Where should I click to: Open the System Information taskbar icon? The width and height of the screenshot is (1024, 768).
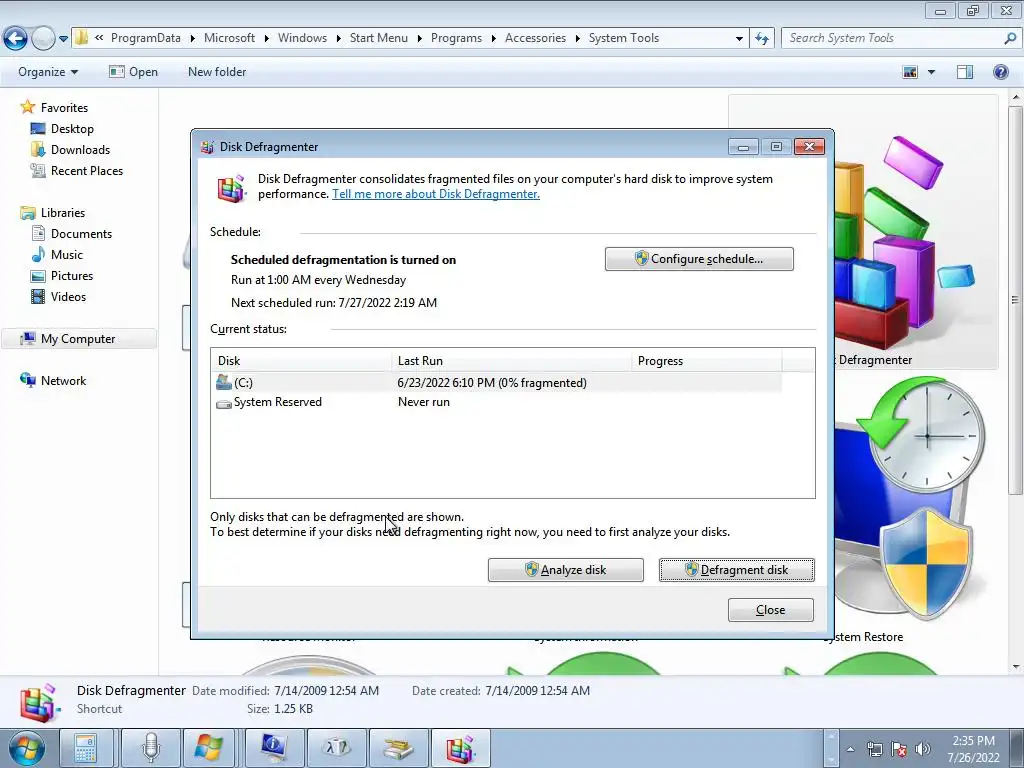tap(275, 748)
